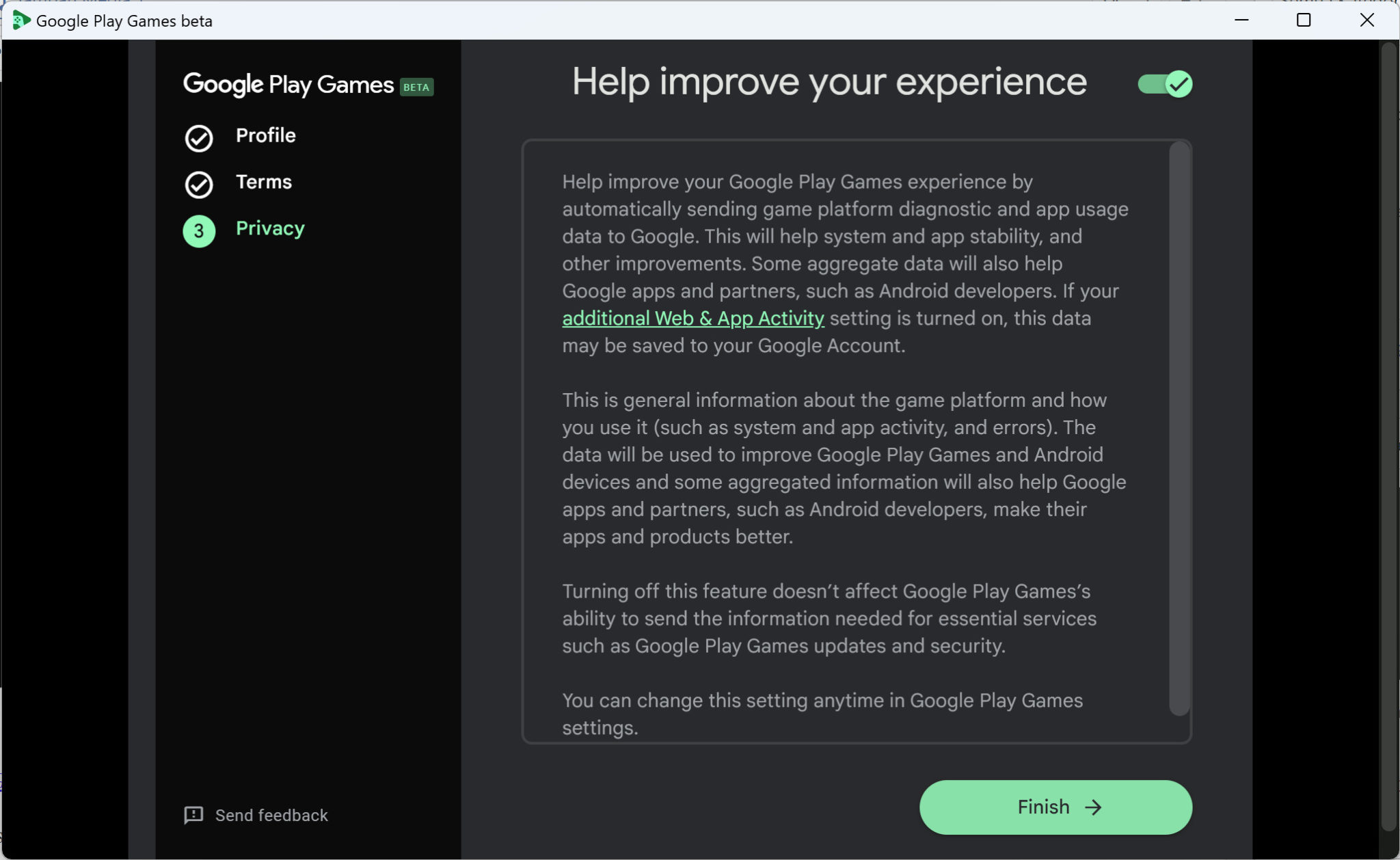Click the Google Play Games title bar icon
Screen dimensions: 1400x860
click(21, 21)
